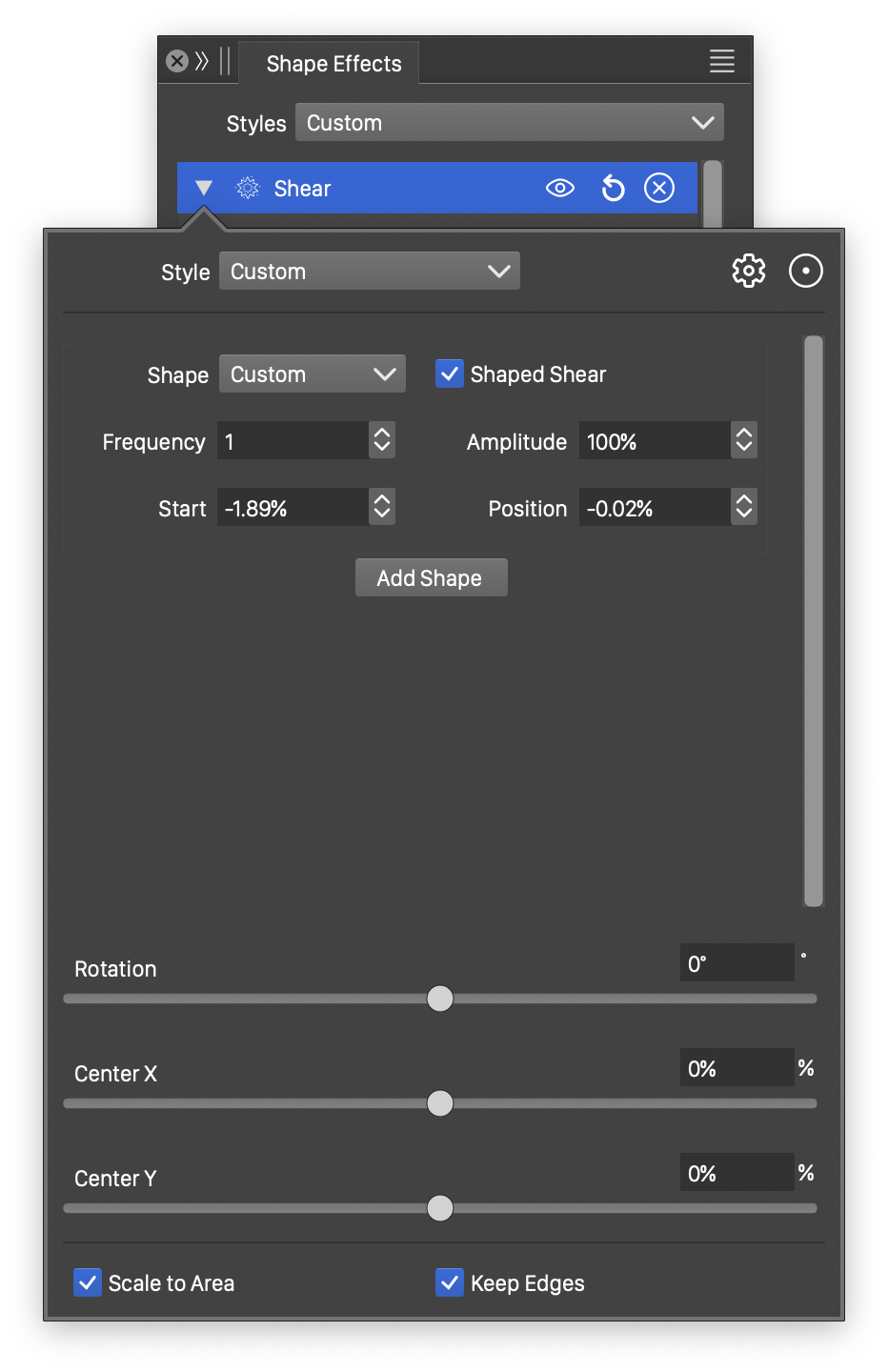Screen dimensions: 888x1372
Task: Open the Shape Effects panel hamburger menu
Action: [x=721, y=62]
